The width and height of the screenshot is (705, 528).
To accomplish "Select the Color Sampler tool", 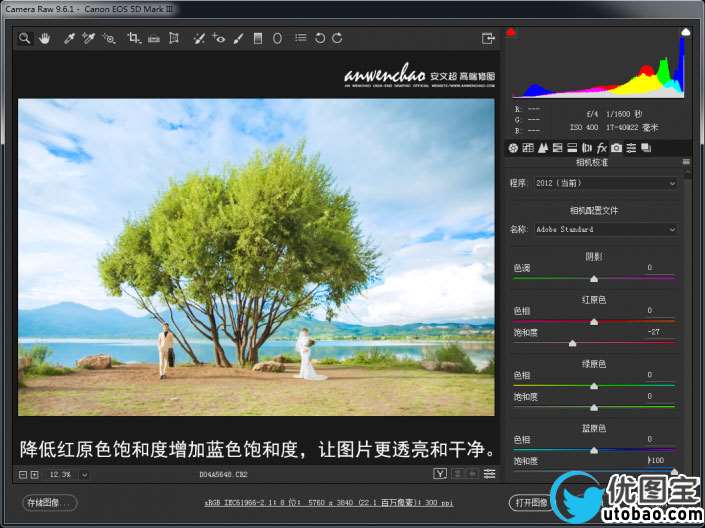I will (x=89, y=39).
